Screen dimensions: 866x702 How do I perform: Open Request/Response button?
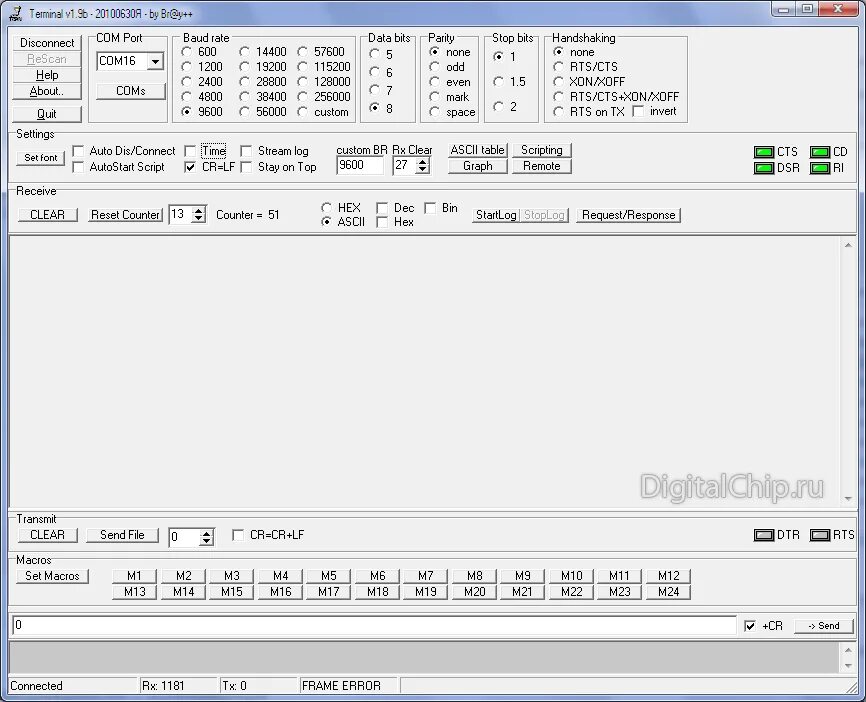click(x=629, y=215)
